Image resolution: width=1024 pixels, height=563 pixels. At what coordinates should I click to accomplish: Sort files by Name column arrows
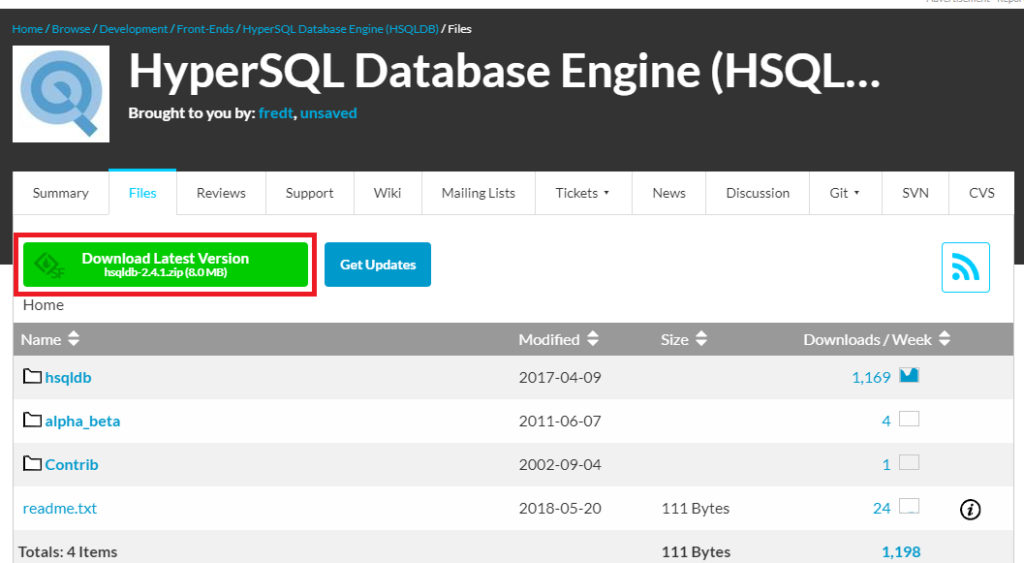pos(73,339)
